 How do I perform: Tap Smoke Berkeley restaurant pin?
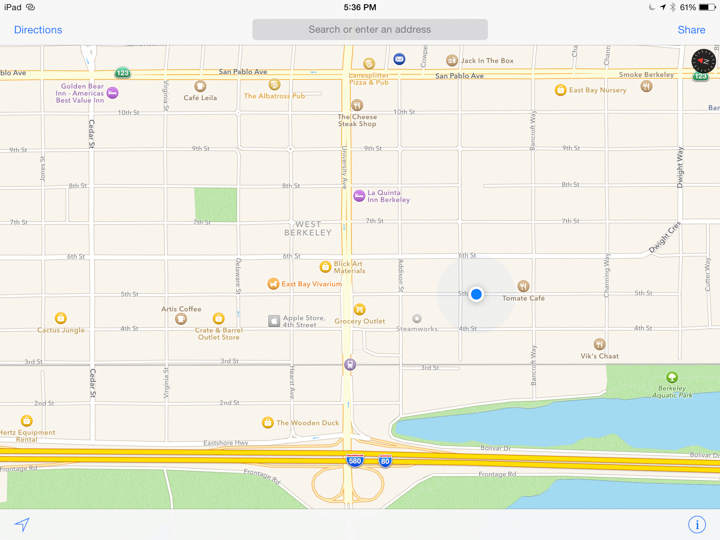[x=647, y=86]
